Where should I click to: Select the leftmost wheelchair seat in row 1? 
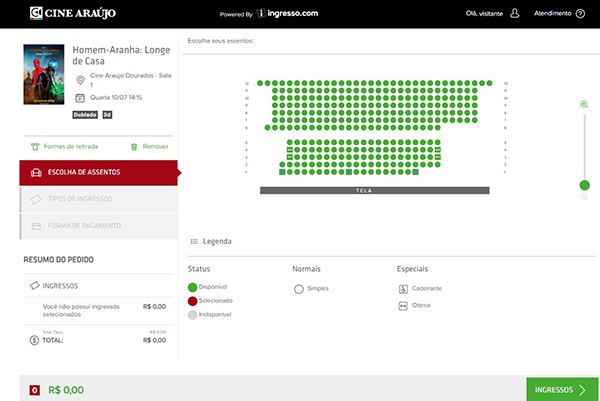tap(283, 172)
